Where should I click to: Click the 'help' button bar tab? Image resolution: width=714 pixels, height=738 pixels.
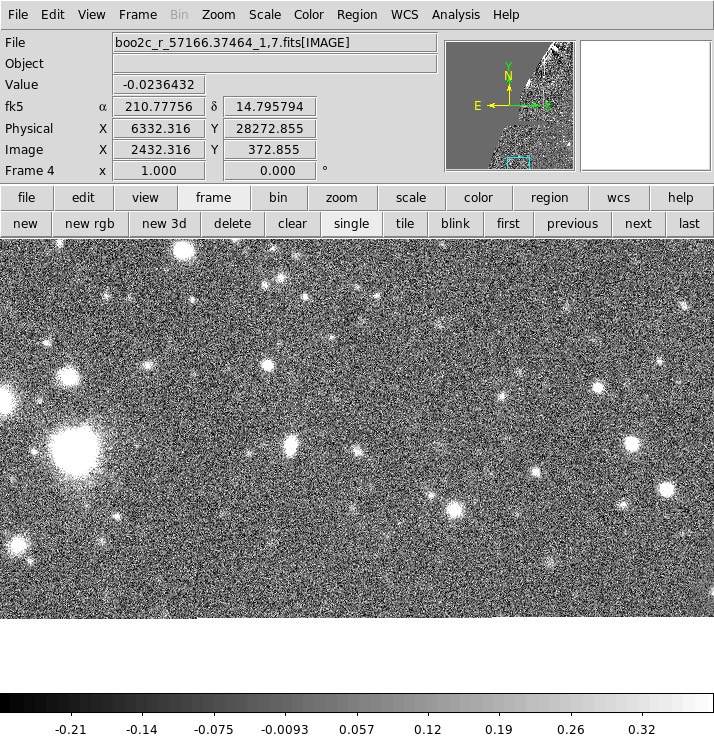(681, 198)
